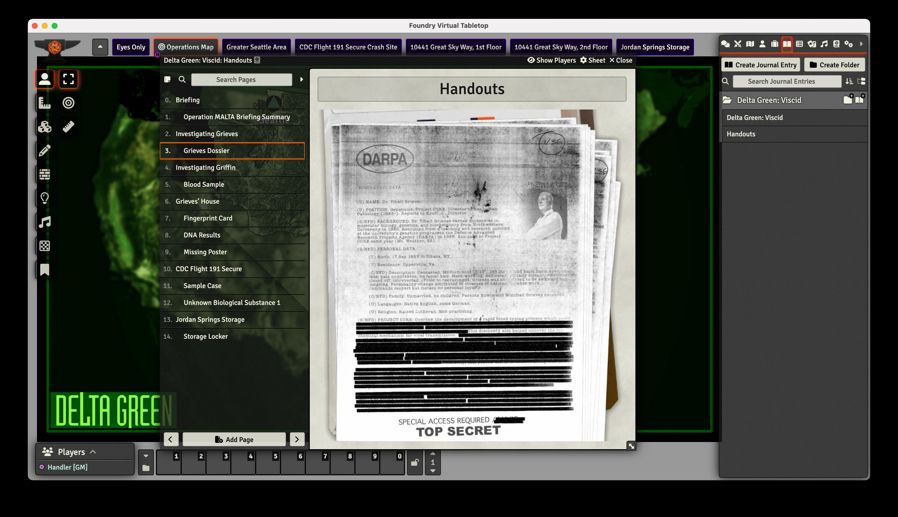
Task: Focus the Search Journal Entries field
Action: [786, 81]
